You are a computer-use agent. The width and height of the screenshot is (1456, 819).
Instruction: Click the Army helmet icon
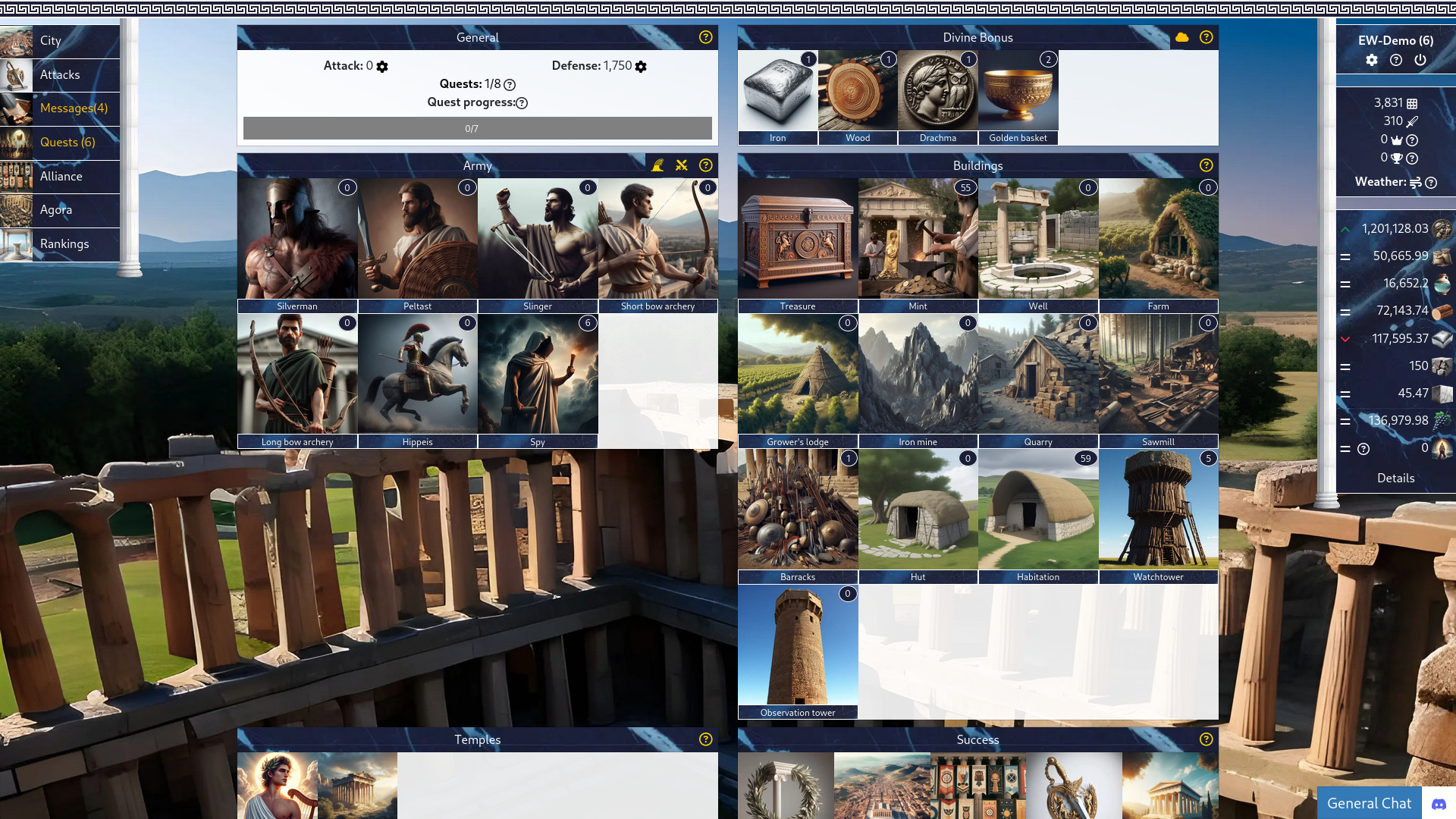(657, 165)
